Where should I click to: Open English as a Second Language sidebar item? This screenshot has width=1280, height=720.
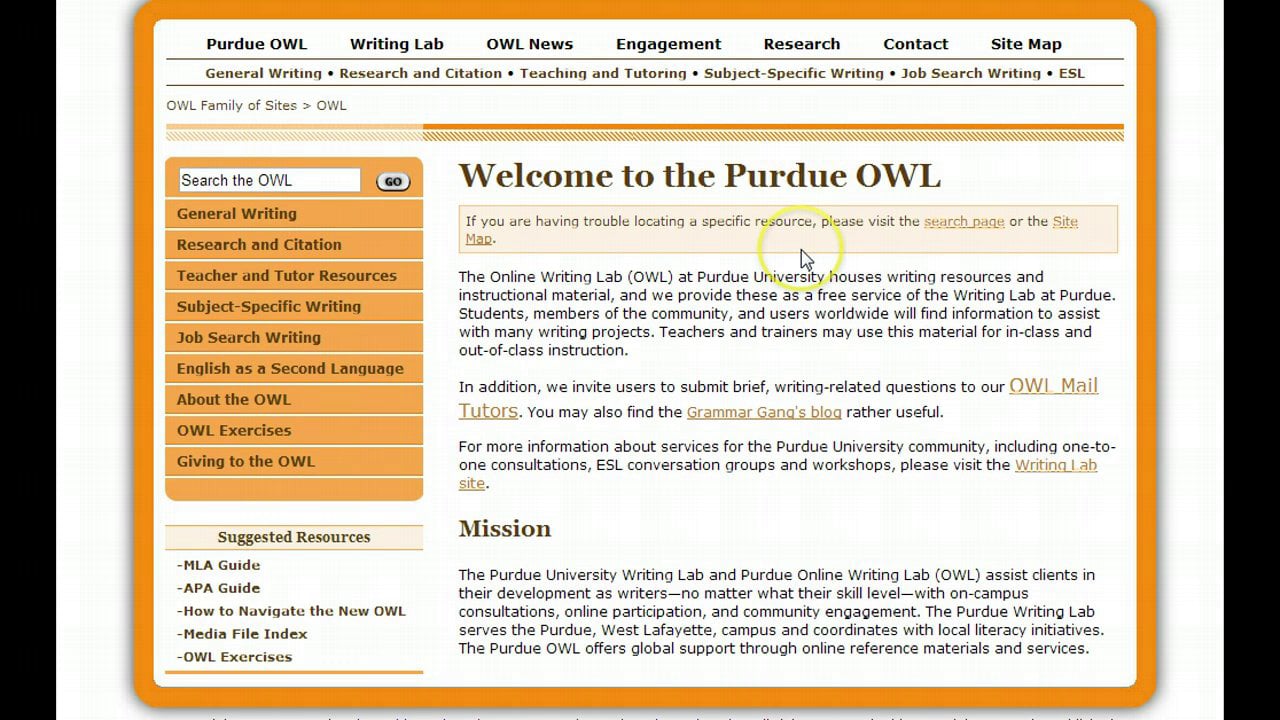pos(294,369)
